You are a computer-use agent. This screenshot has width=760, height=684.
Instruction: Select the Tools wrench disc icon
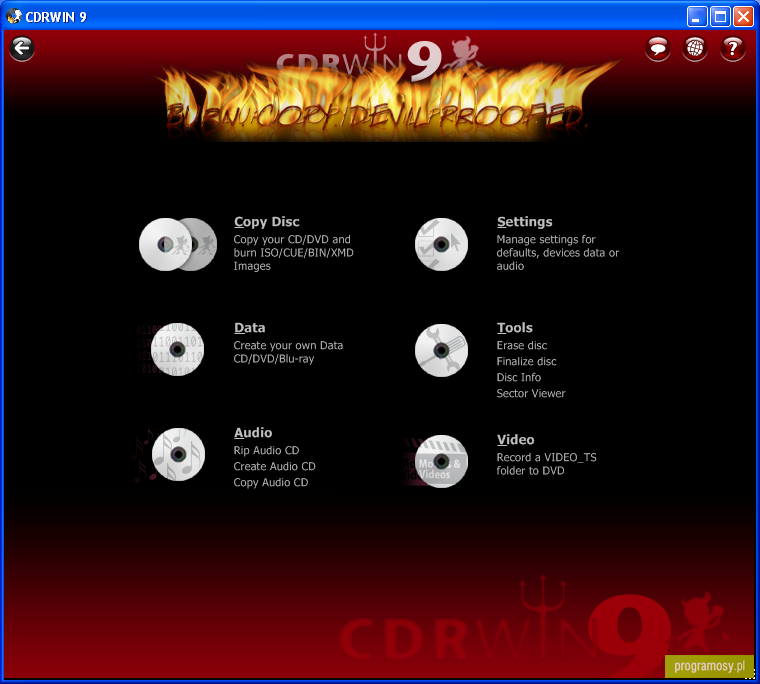click(x=441, y=350)
